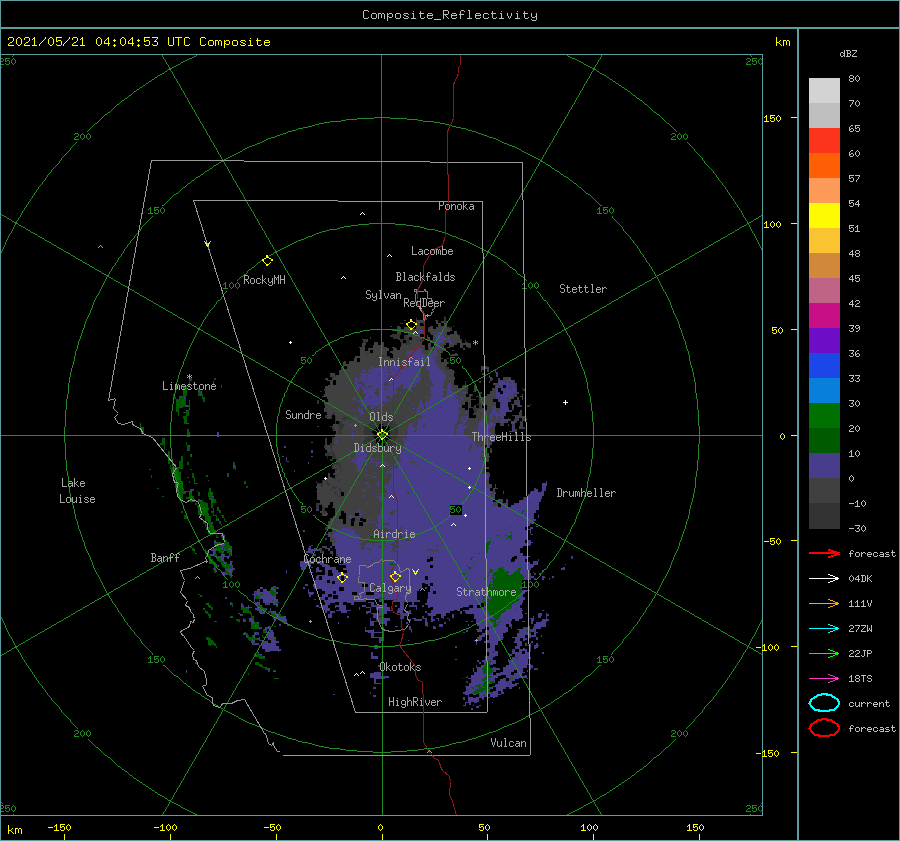The width and height of the screenshot is (900, 841).
Task: Click the white 04DK arrow icon
Action: pyautogui.click(x=824, y=579)
